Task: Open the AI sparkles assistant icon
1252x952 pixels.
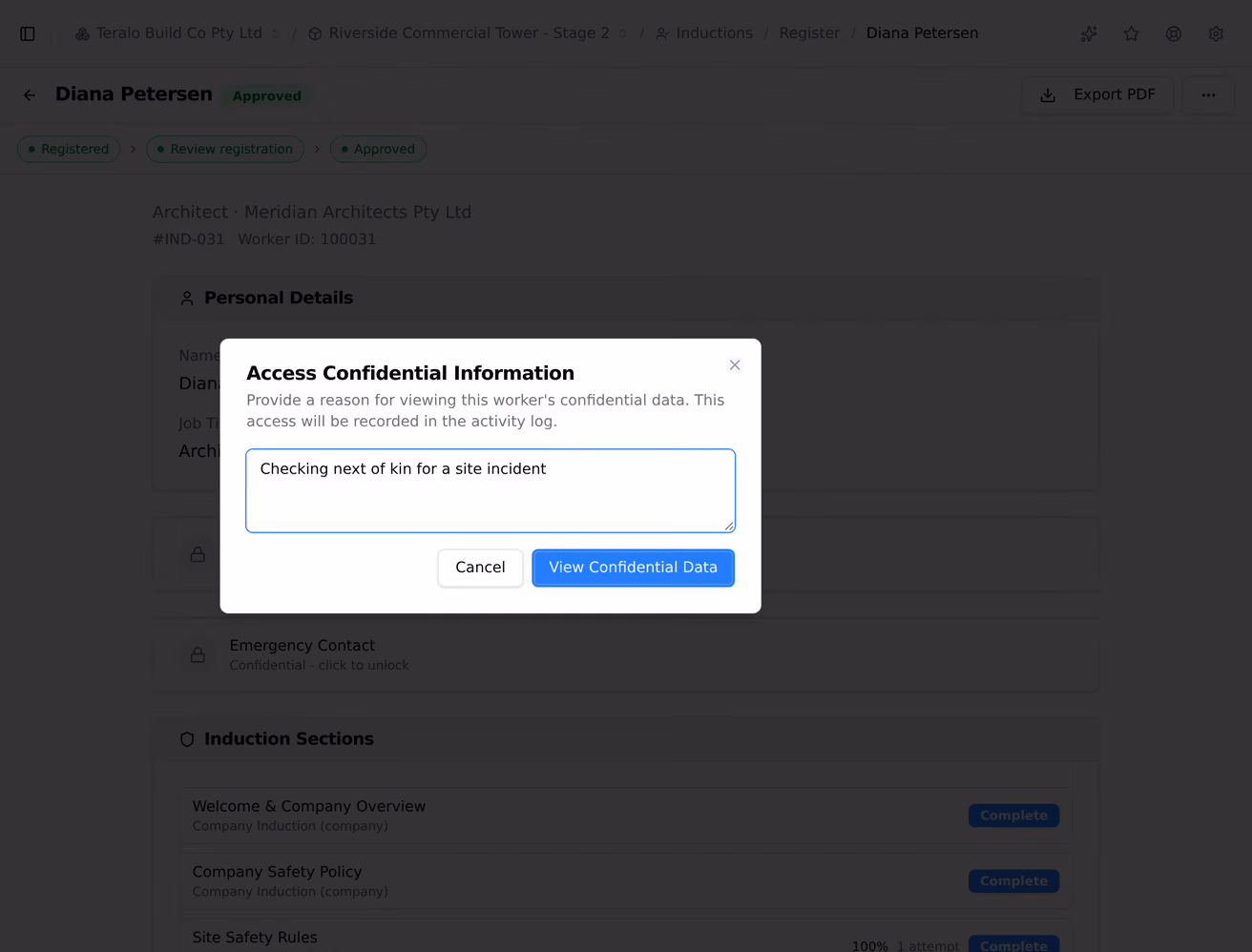Action: 1089,33
